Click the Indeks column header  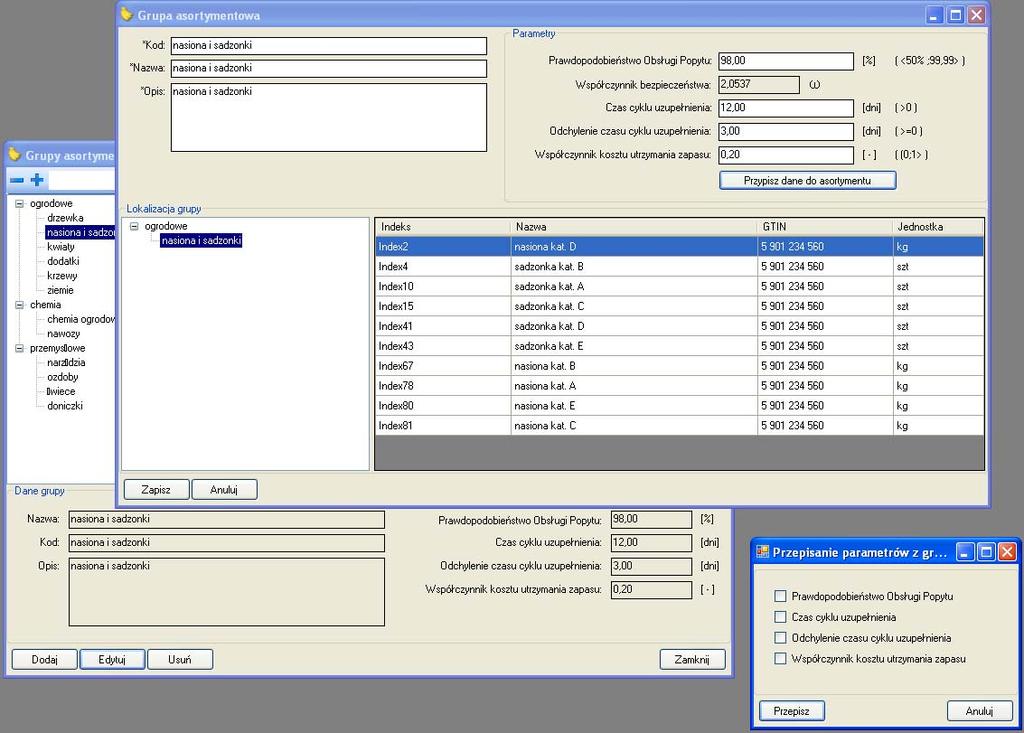442,227
